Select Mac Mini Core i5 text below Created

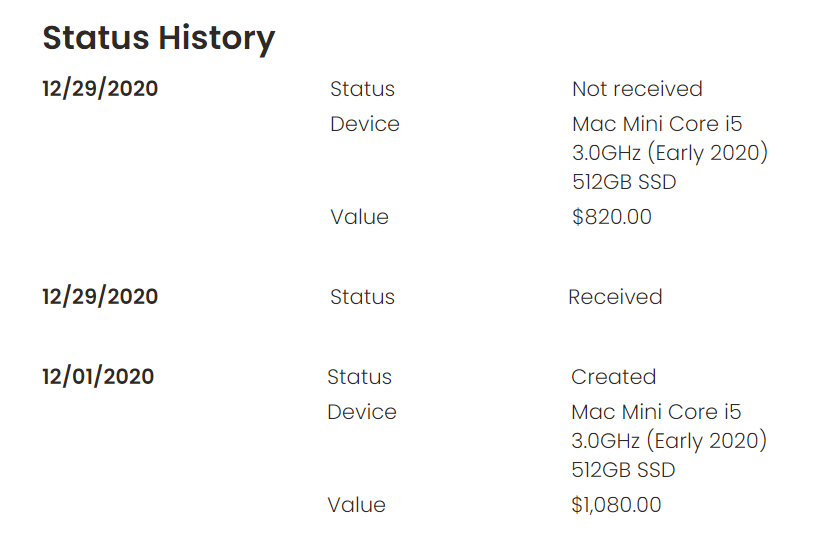tap(656, 412)
